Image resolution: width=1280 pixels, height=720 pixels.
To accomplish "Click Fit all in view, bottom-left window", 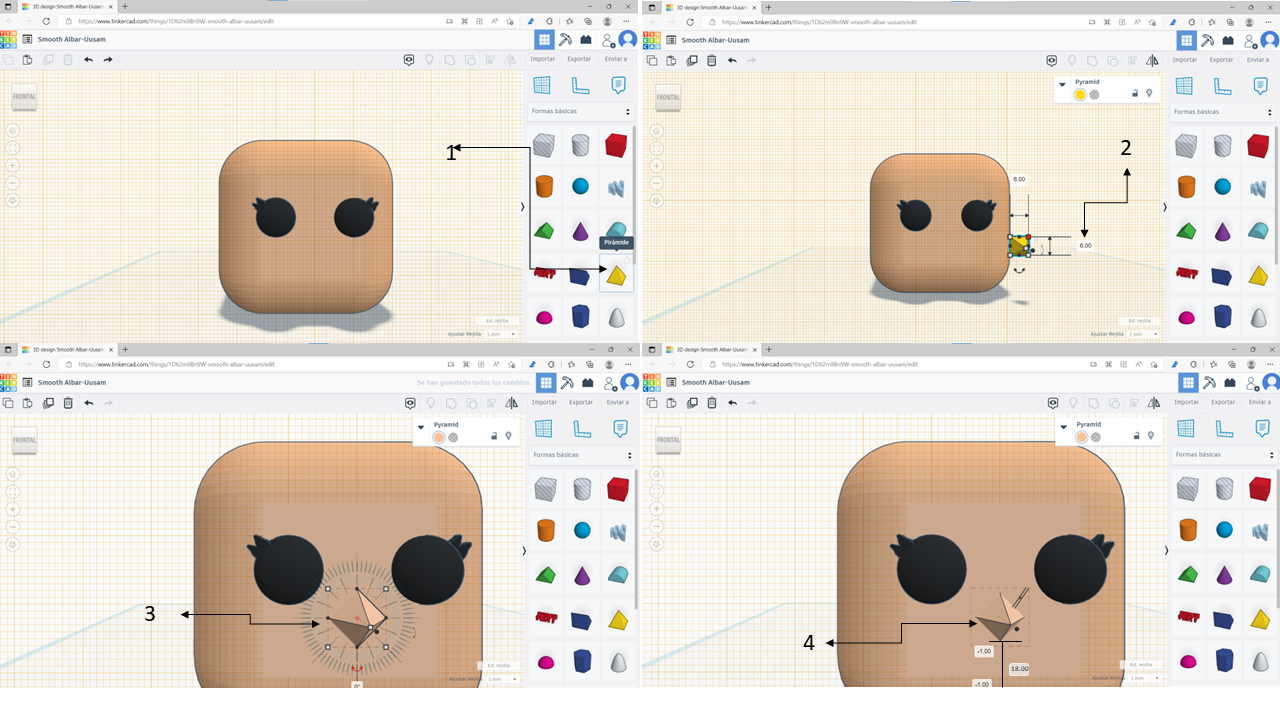I will pos(13,491).
